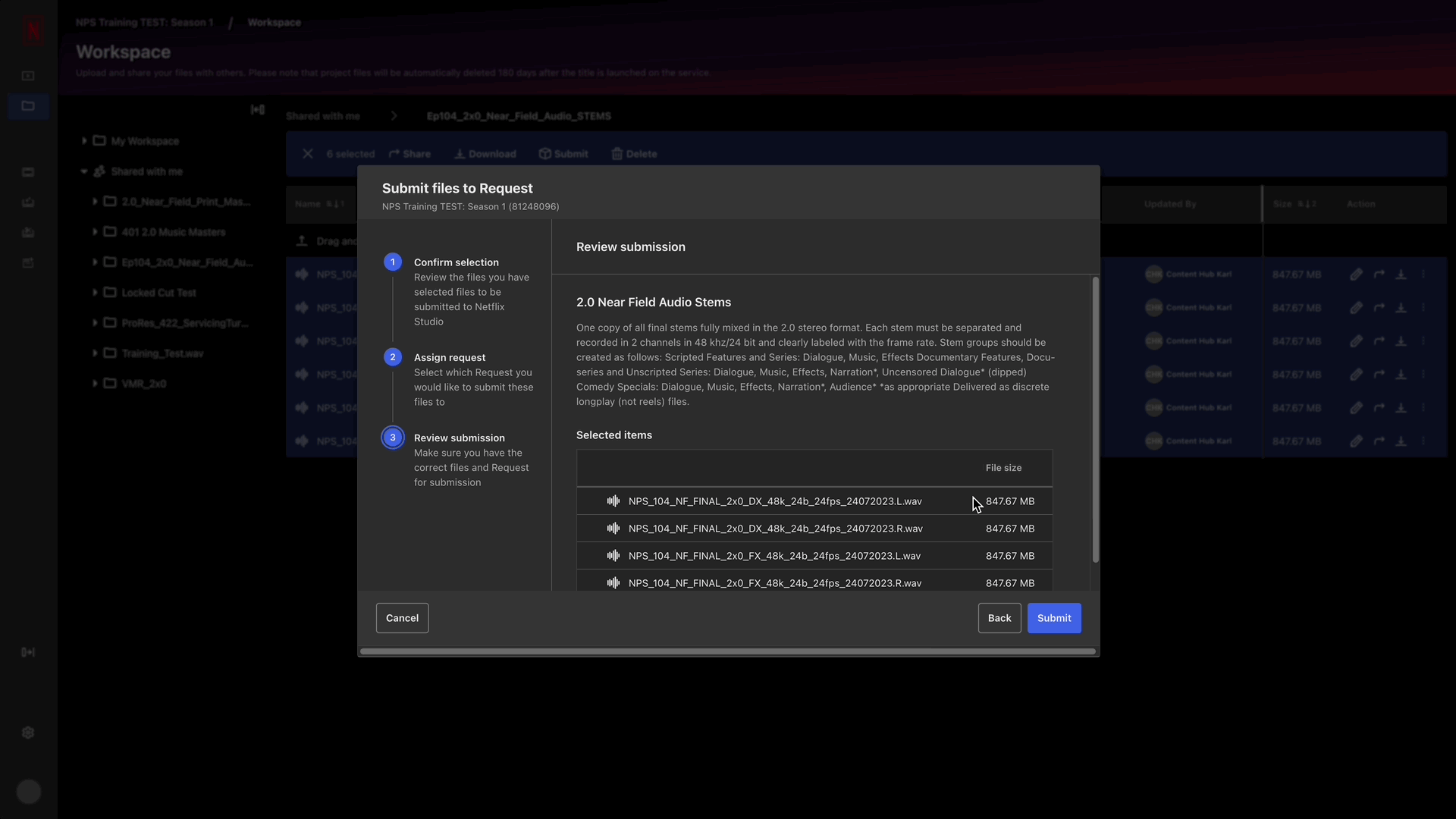This screenshot has width=1456, height=819.
Task: Click the collapse tree panel icon
Action: pos(258,110)
